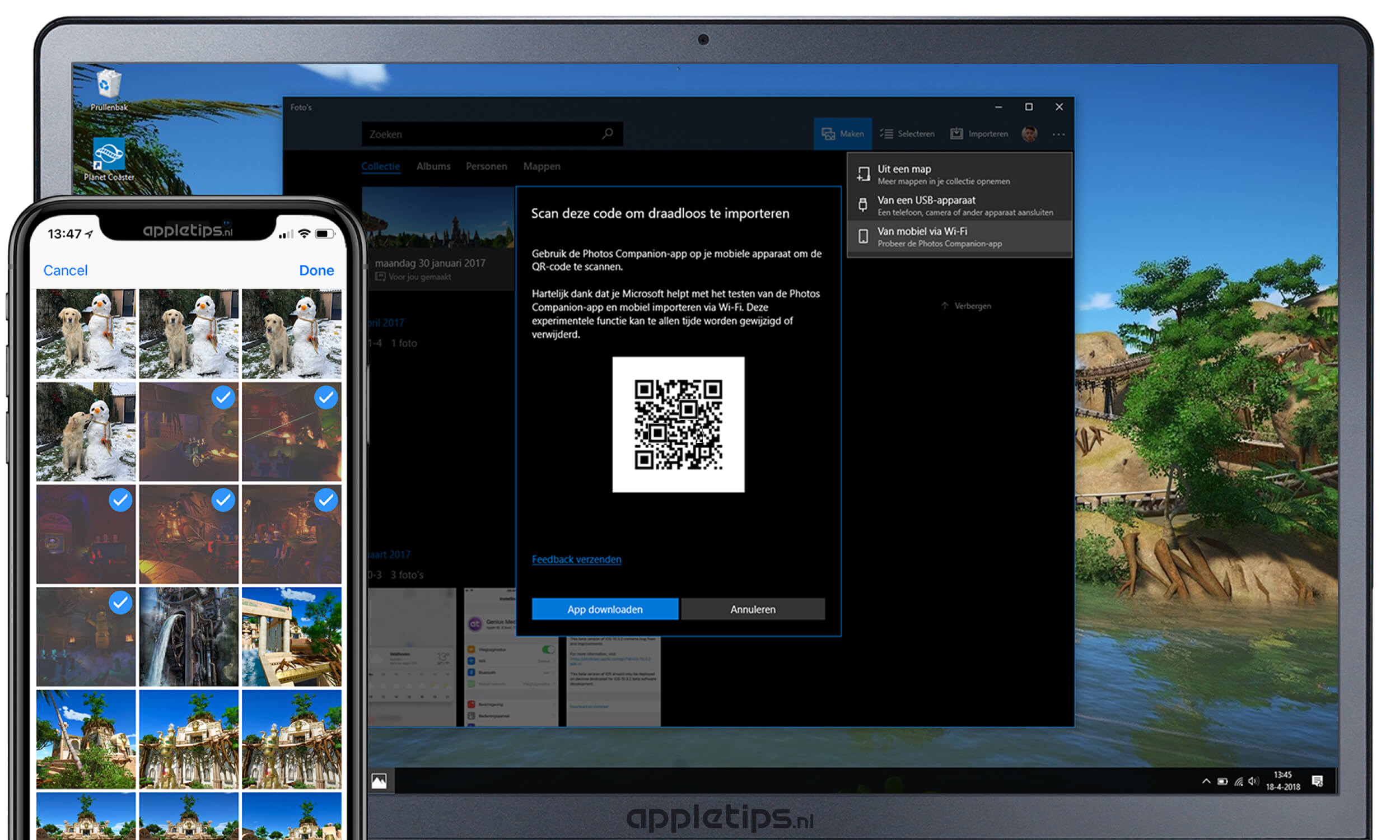Tap Done on the phone
The image size is (1400, 840).
pyautogui.click(x=316, y=270)
